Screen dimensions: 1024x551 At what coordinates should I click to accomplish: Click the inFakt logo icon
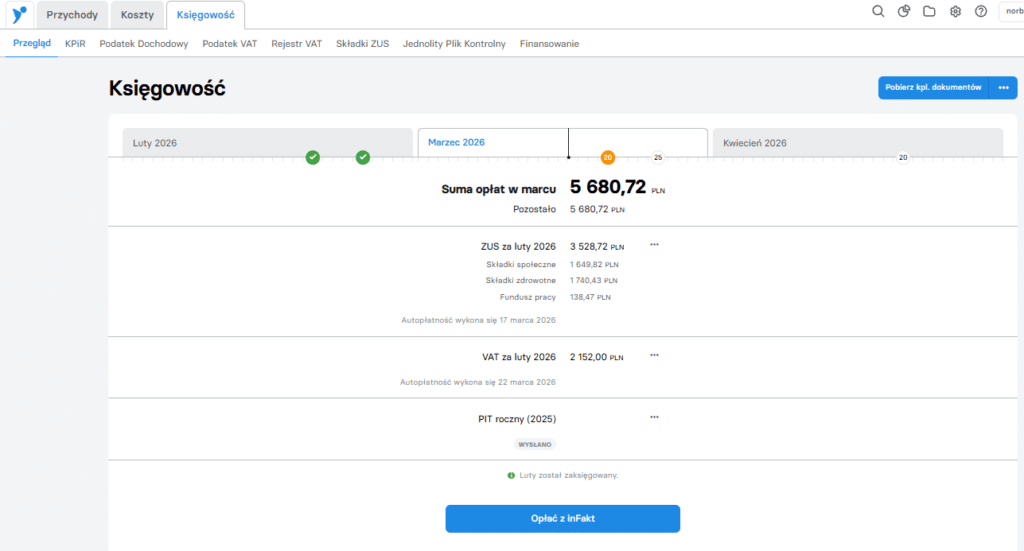(20, 14)
